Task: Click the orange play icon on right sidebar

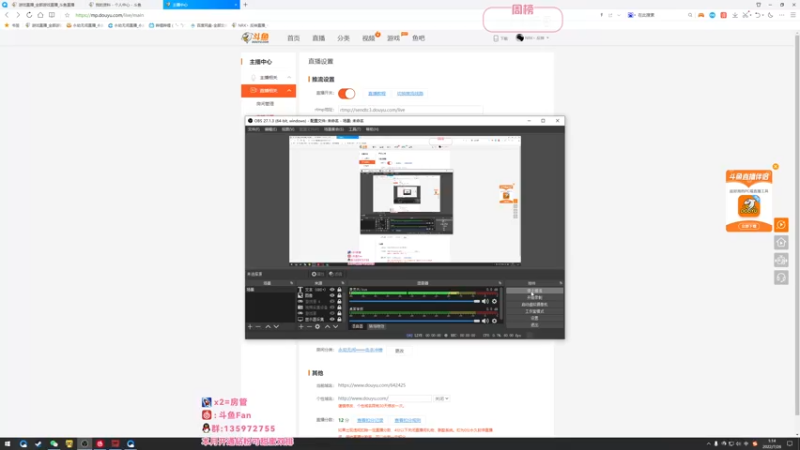Action: (x=781, y=225)
